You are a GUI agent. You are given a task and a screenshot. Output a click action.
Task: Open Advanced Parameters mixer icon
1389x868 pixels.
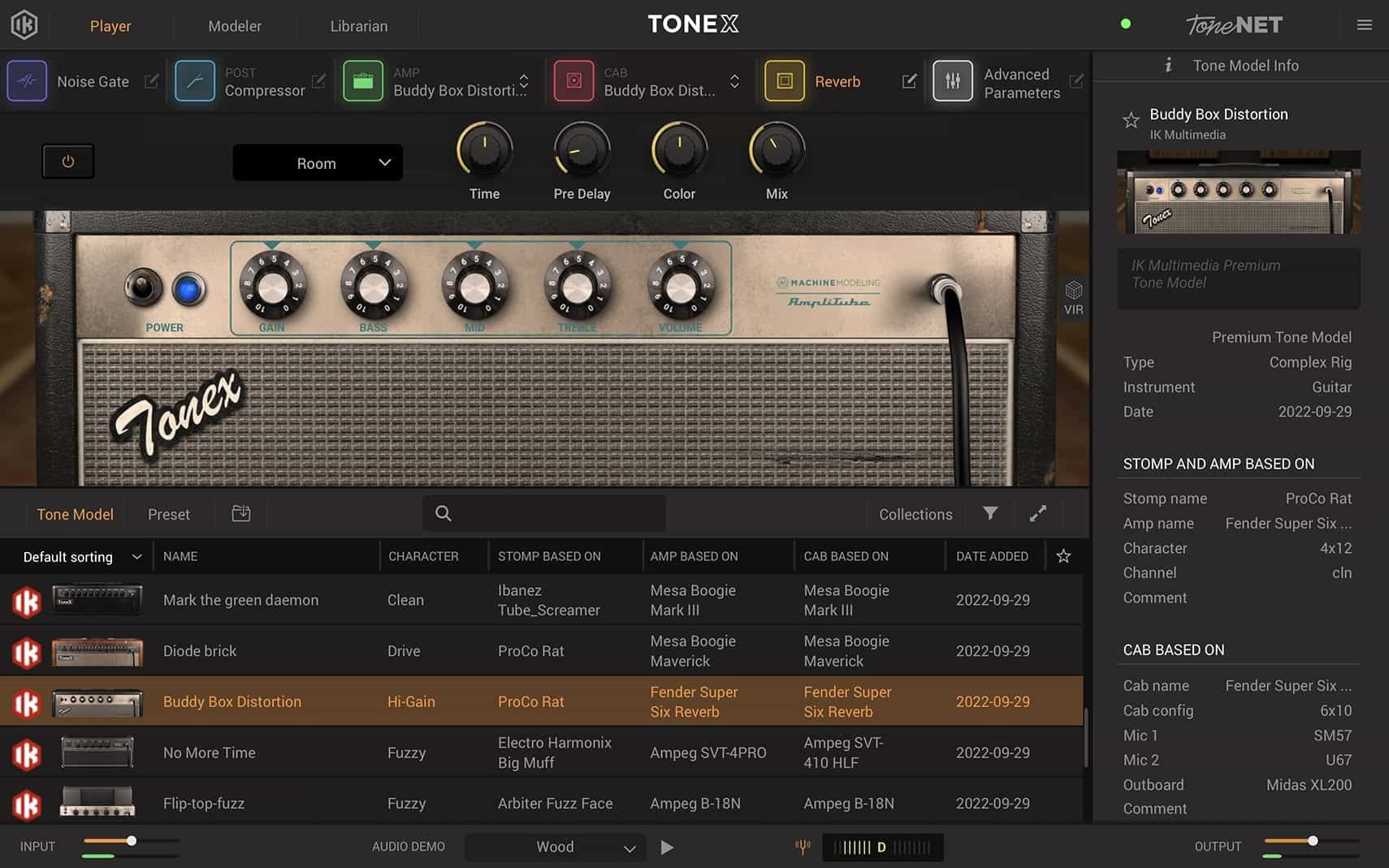pyautogui.click(x=953, y=81)
